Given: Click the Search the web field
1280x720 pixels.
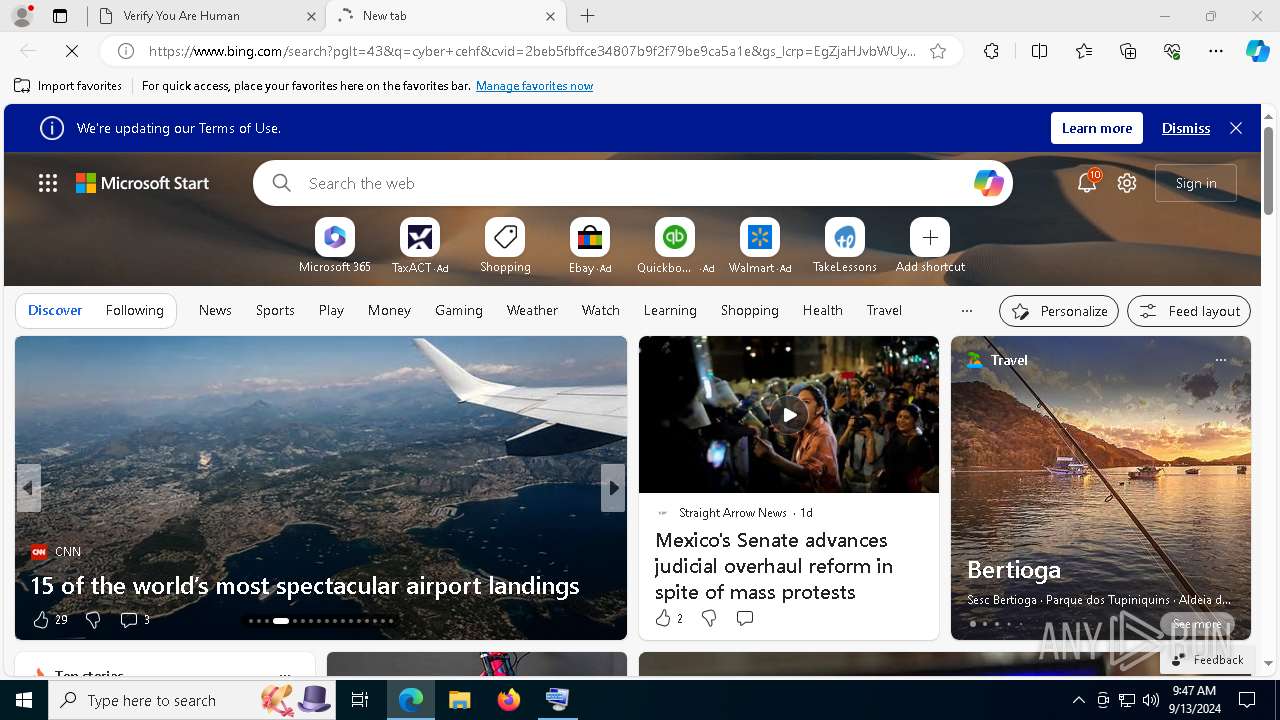Looking at the screenshot, I should (633, 183).
